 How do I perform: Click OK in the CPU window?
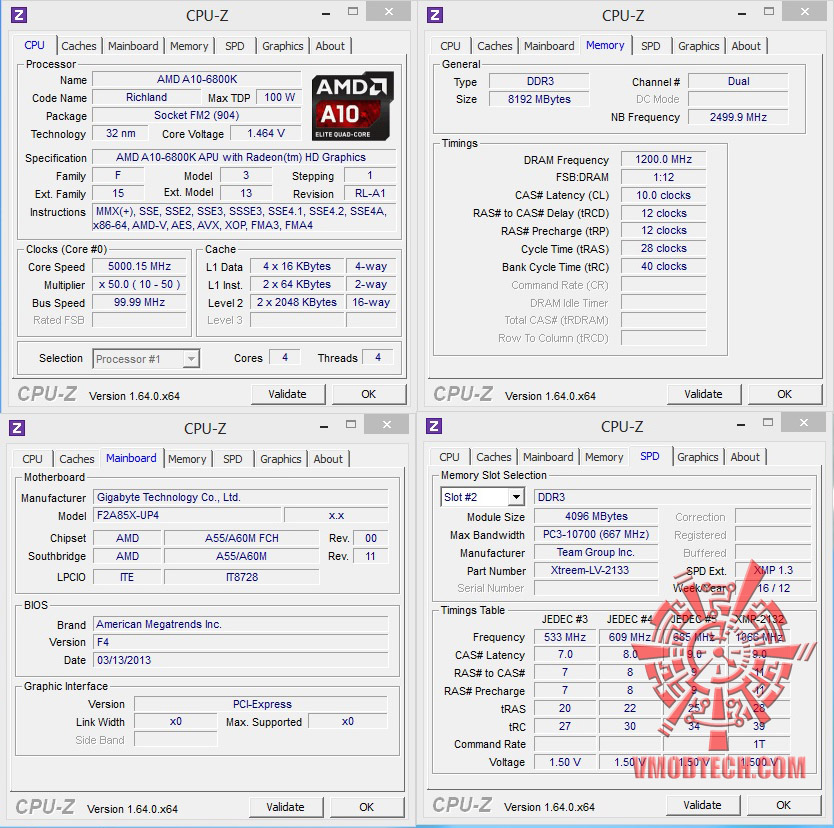369,395
